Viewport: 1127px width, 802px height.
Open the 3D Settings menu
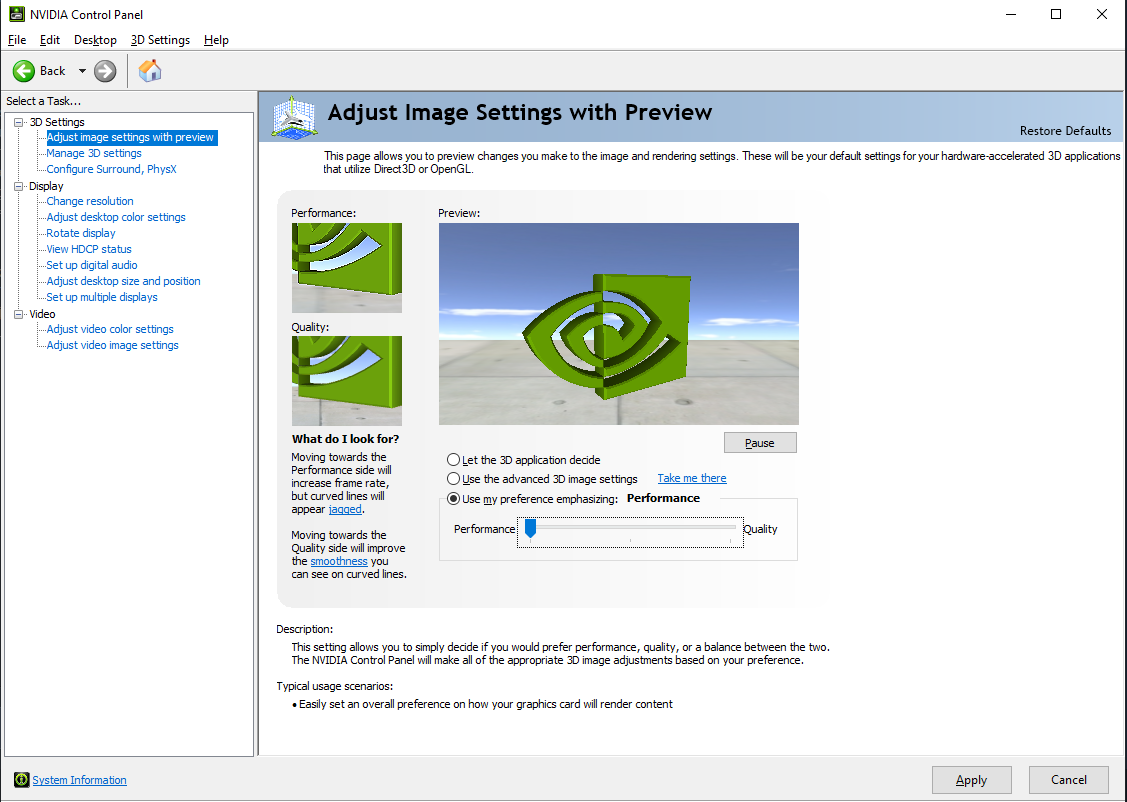(160, 40)
